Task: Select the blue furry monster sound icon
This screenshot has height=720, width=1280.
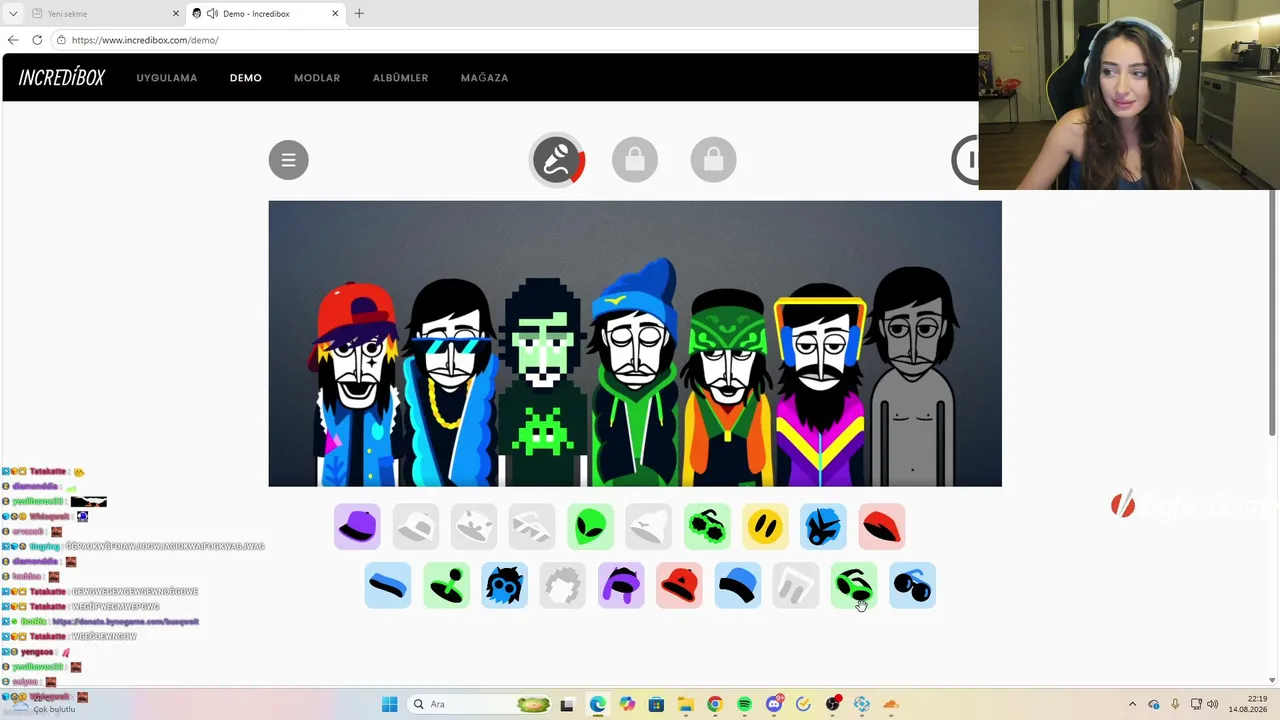Action: click(x=504, y=585)
